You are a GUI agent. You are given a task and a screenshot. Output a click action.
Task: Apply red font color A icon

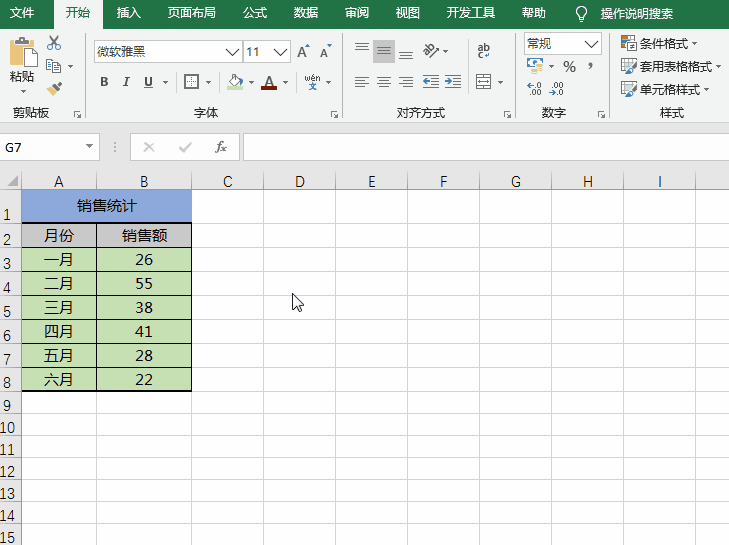click(x=269, y=82)
